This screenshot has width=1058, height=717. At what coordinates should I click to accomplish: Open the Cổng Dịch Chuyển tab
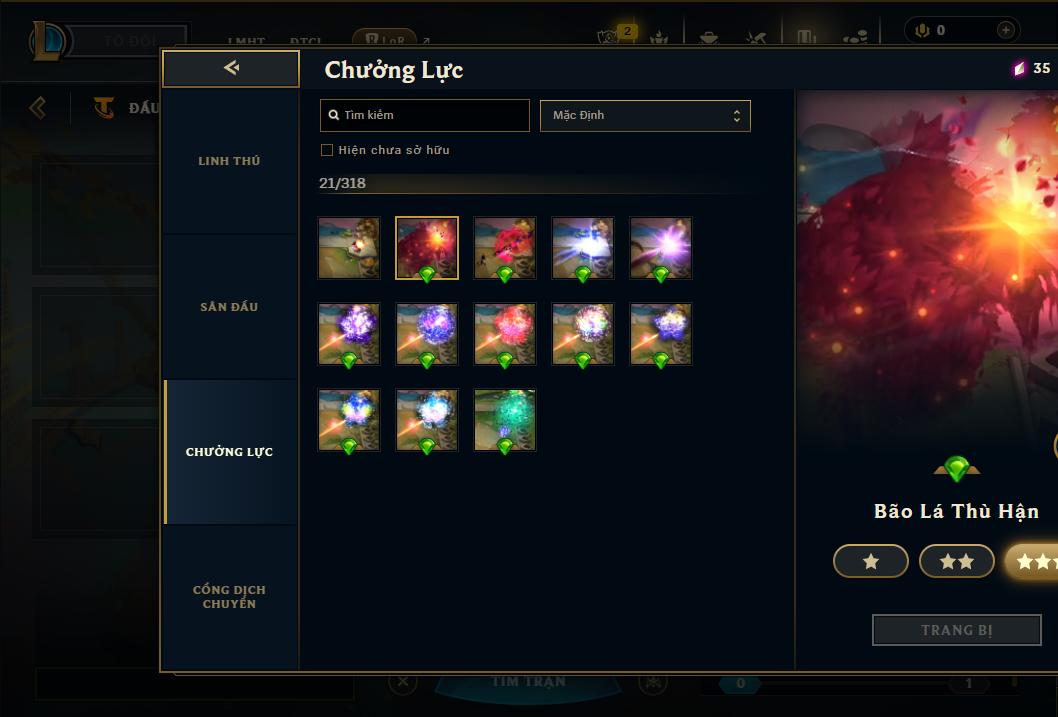[230, 596]
